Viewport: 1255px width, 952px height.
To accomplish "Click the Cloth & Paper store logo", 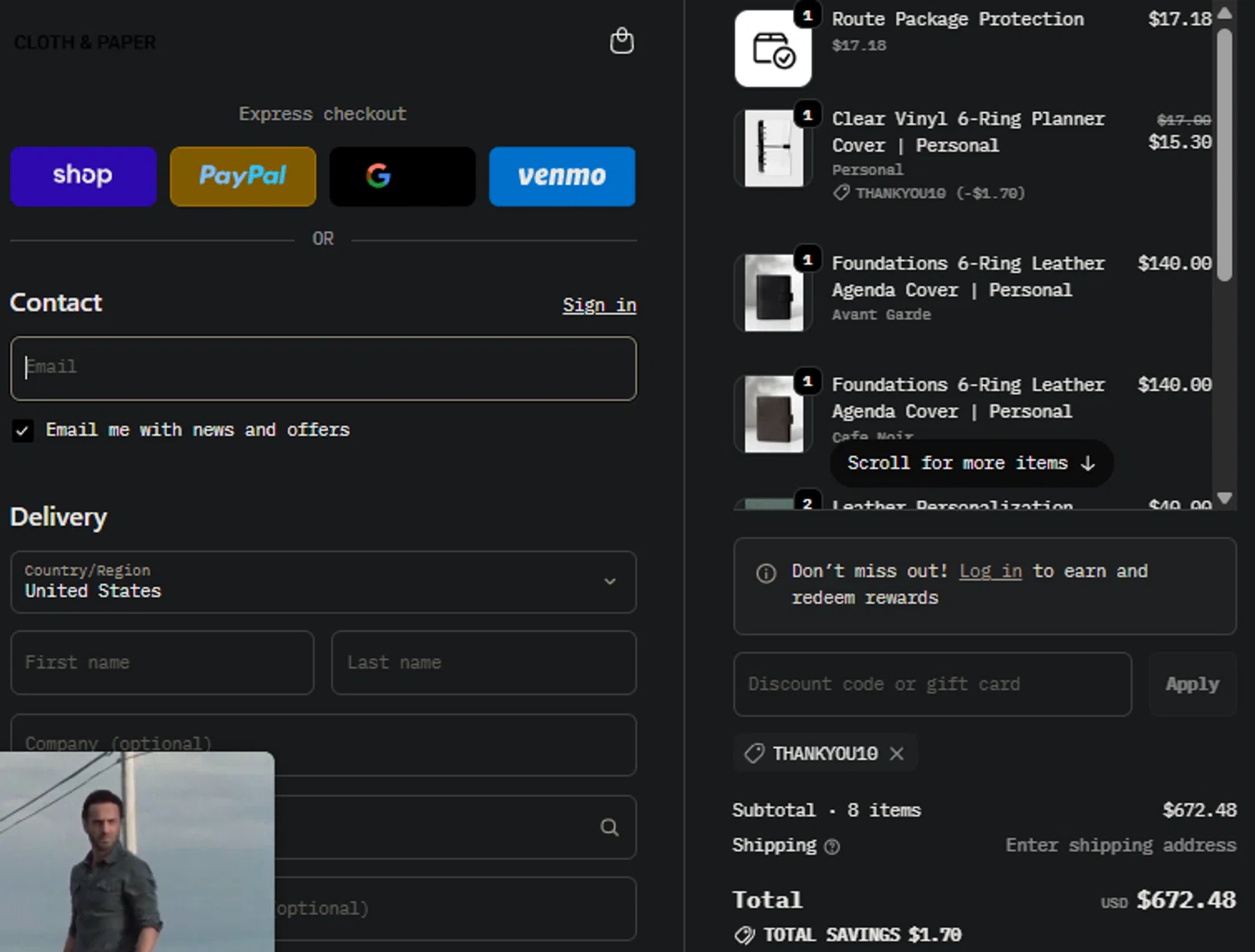I will pyautogui.click(x=85, y=42).
